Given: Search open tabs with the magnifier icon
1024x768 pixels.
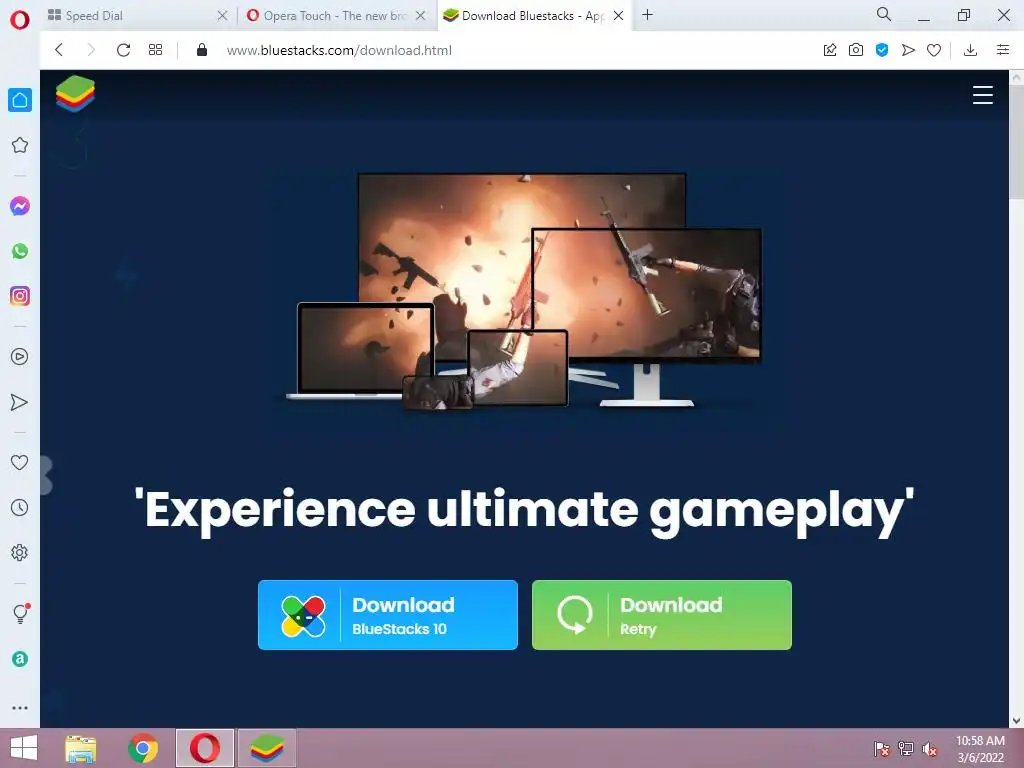Looking at the screenshot, I should pyautogui.click(x=884, y=14).
